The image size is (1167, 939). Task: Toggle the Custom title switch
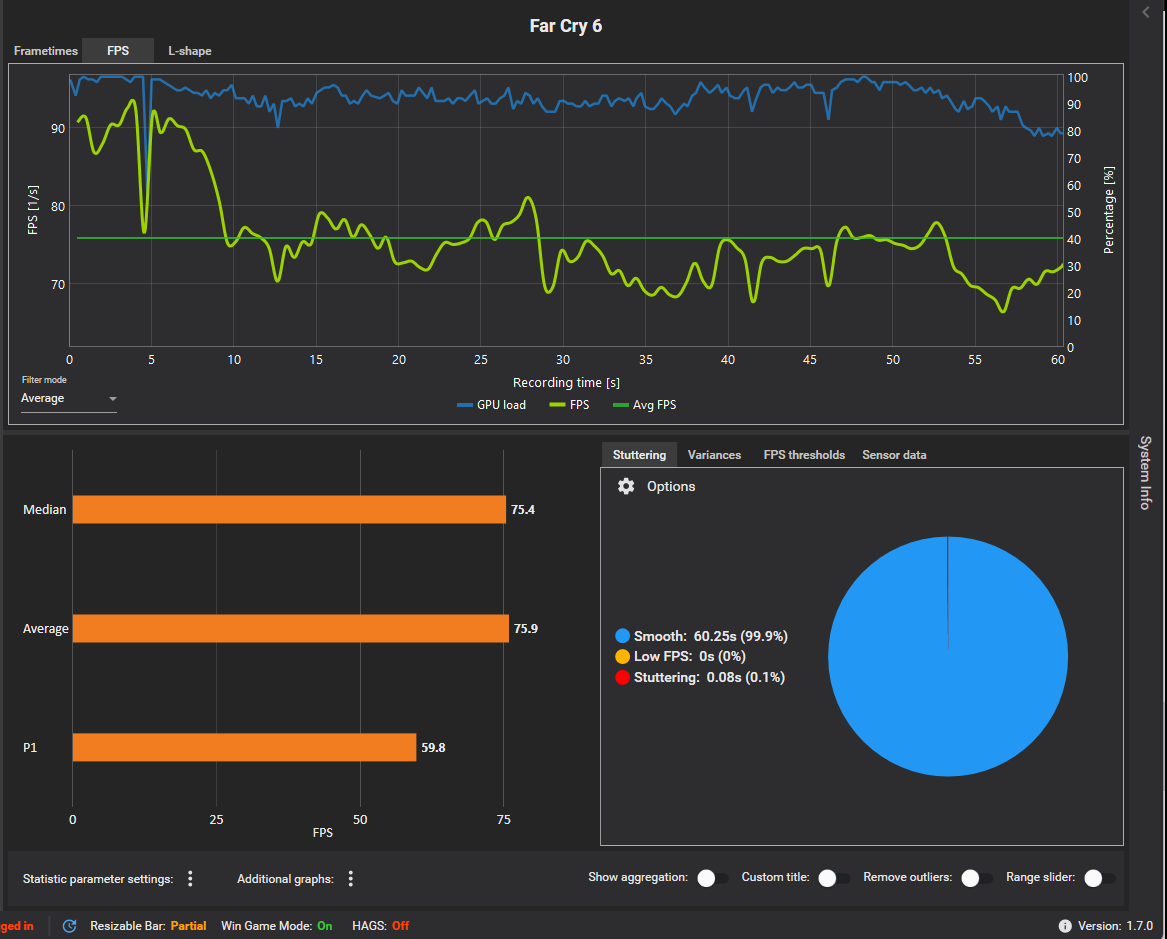click(834, 878)
